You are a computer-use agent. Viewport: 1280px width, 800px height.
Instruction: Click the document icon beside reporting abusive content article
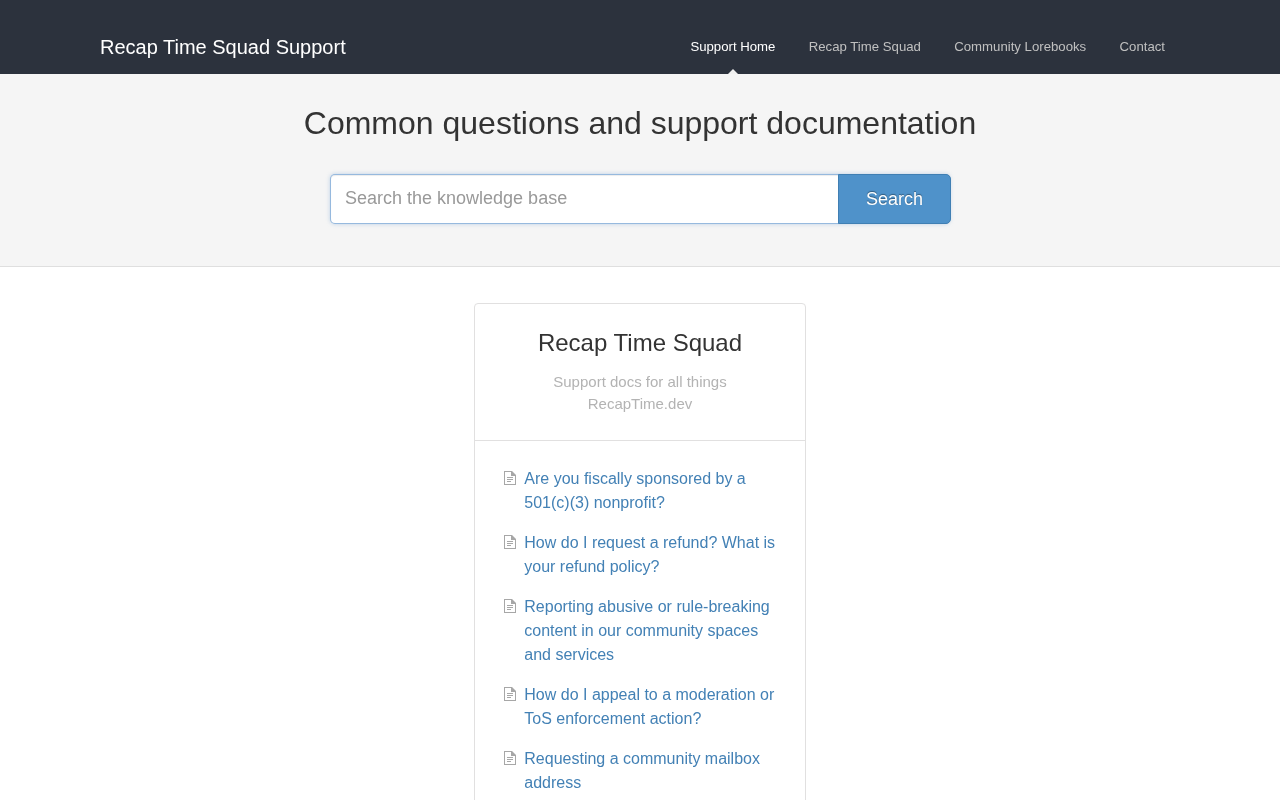coord(510,607)
